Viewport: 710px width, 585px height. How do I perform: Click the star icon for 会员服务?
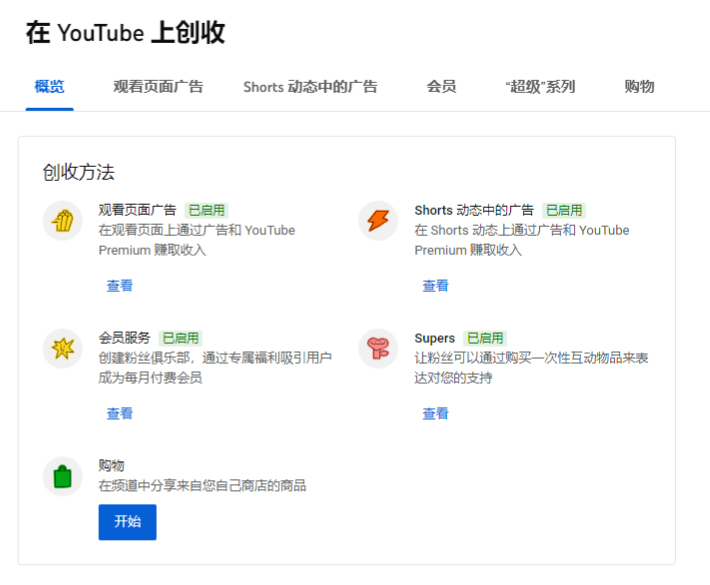click(x=62, y=348)
